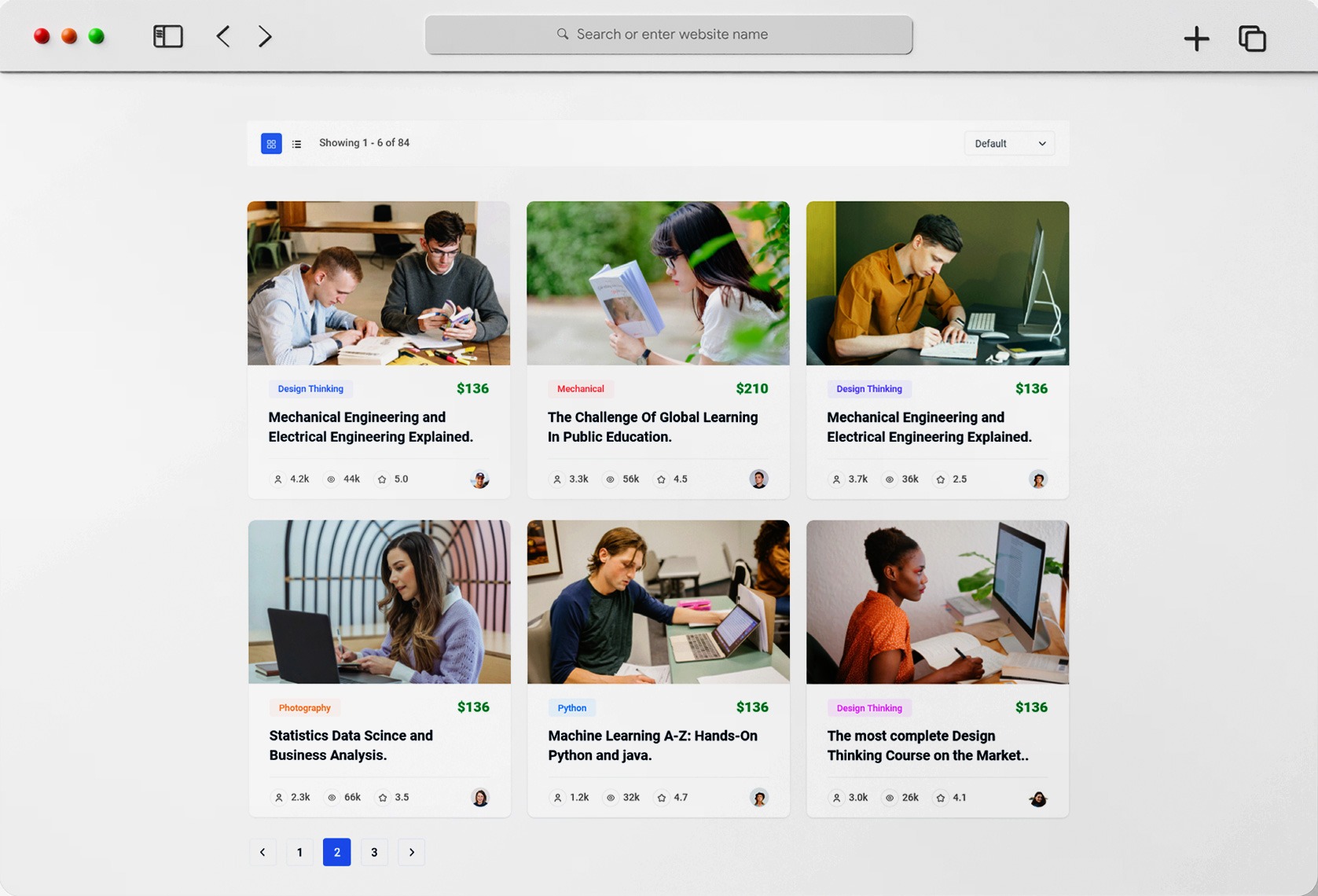Click the macOS orange minimize button

coord(69,36)
